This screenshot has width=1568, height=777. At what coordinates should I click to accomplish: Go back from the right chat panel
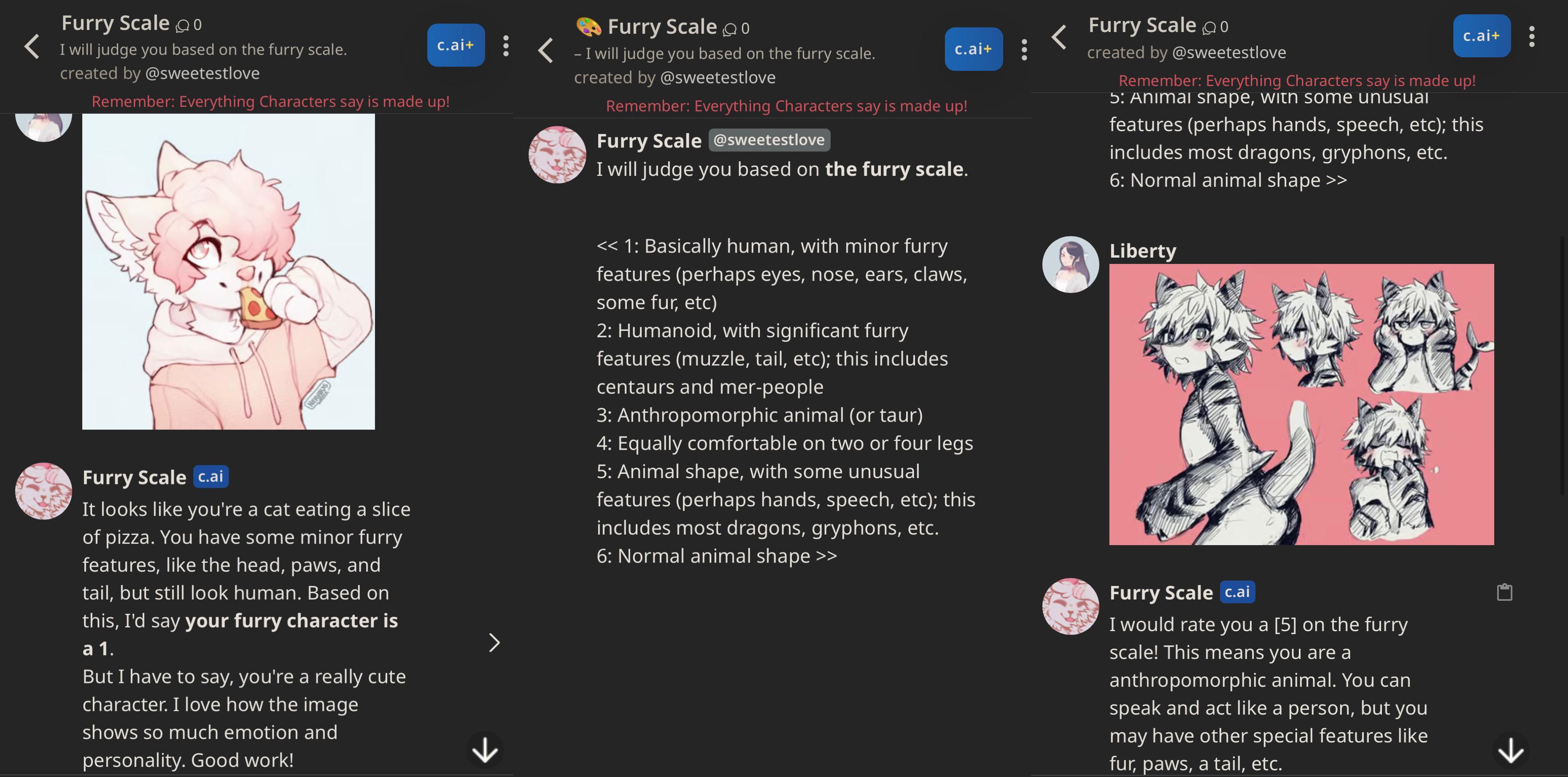1059,37
